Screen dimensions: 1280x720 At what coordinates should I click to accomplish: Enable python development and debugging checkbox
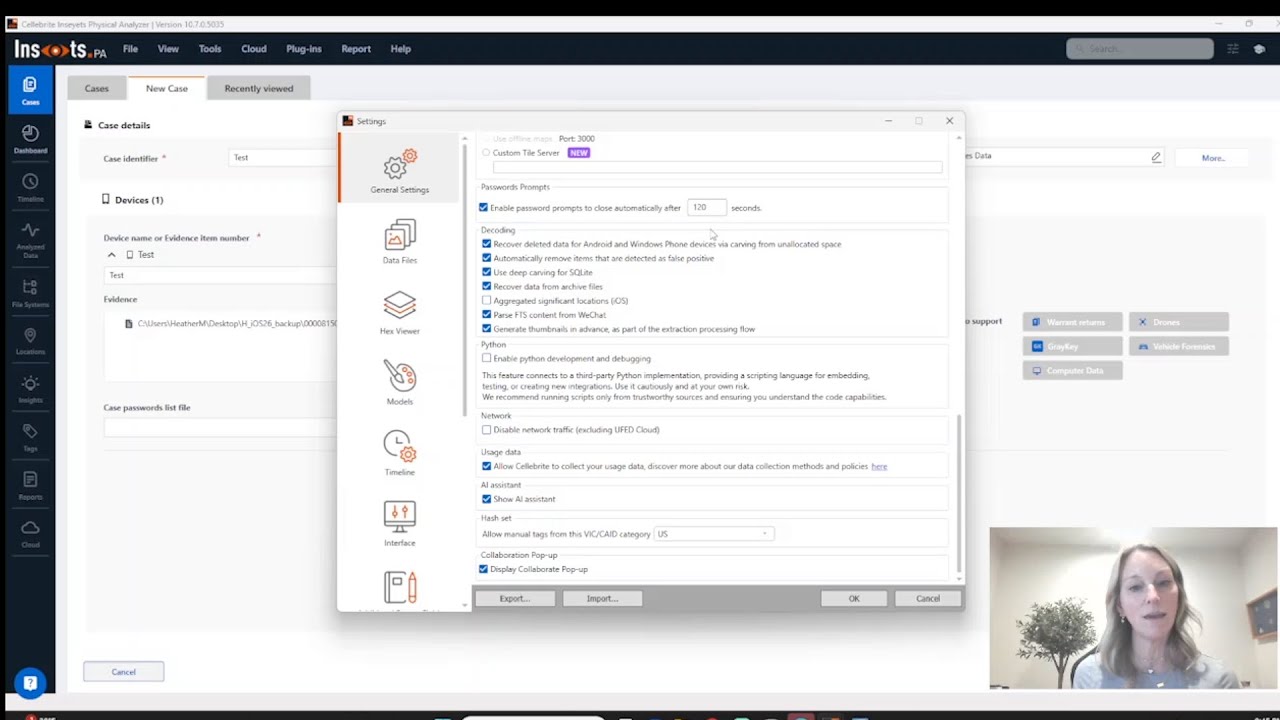pyautogui.click(x=487, y=358)
